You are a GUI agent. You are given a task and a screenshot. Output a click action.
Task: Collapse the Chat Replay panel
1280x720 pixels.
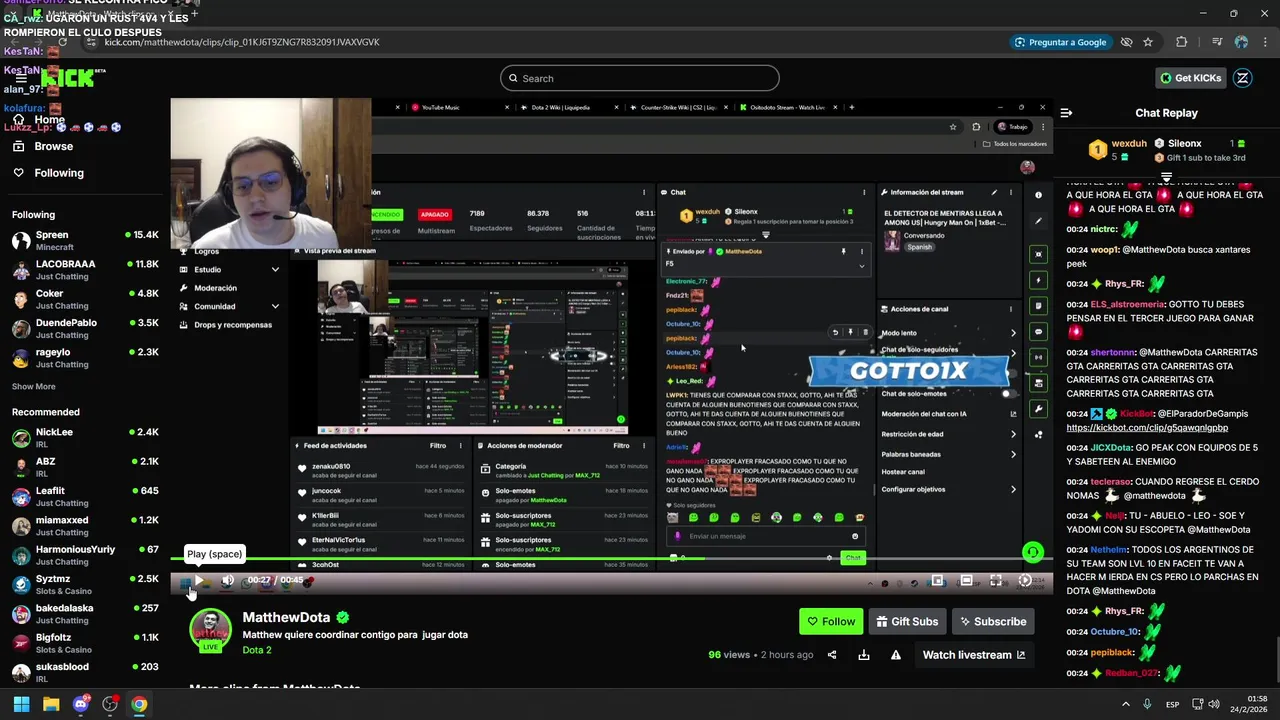(1066, 113)
